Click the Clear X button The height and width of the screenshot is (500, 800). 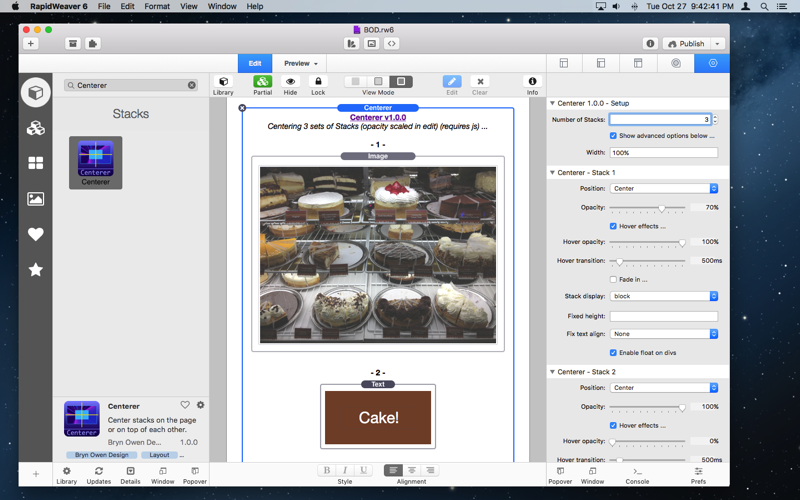[480, 85]
